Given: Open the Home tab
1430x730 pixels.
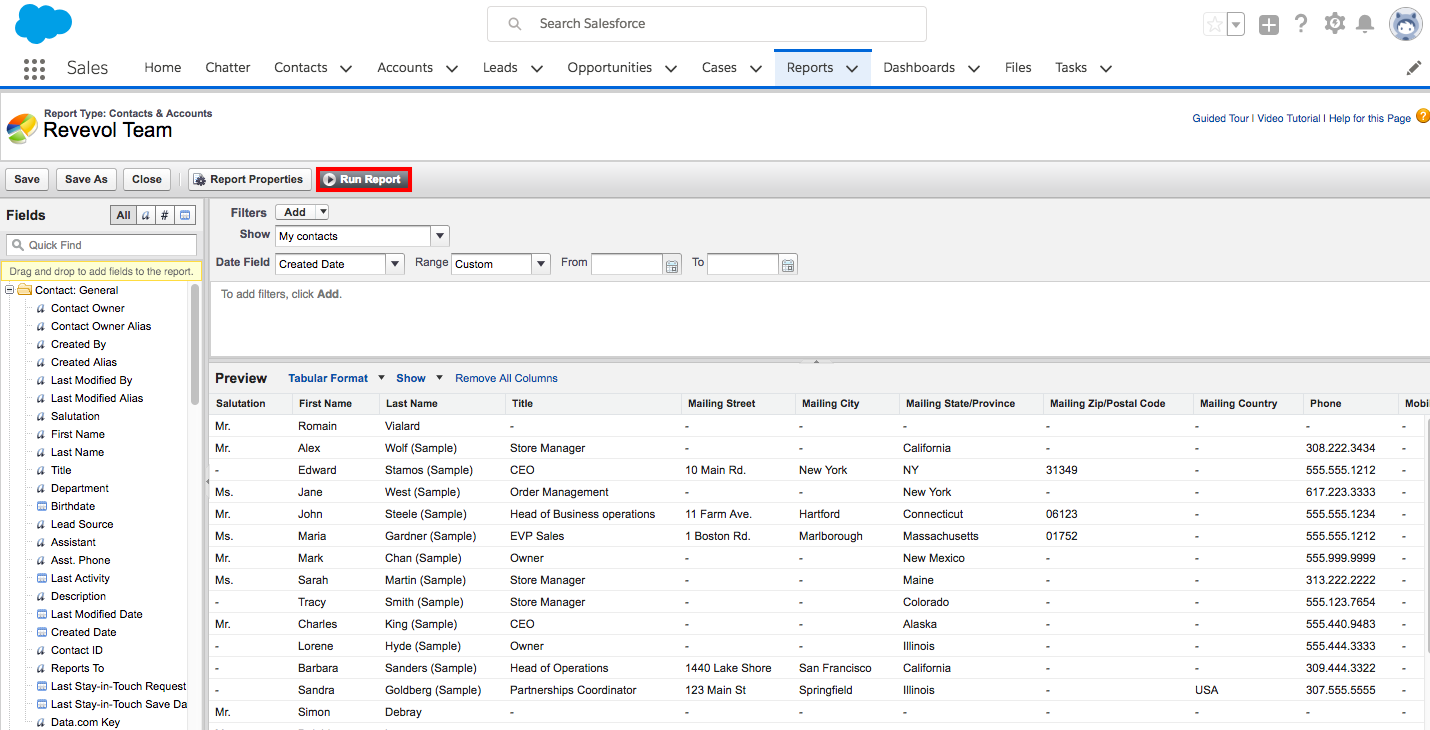Looking at the screenshot, I should point(163,68).
